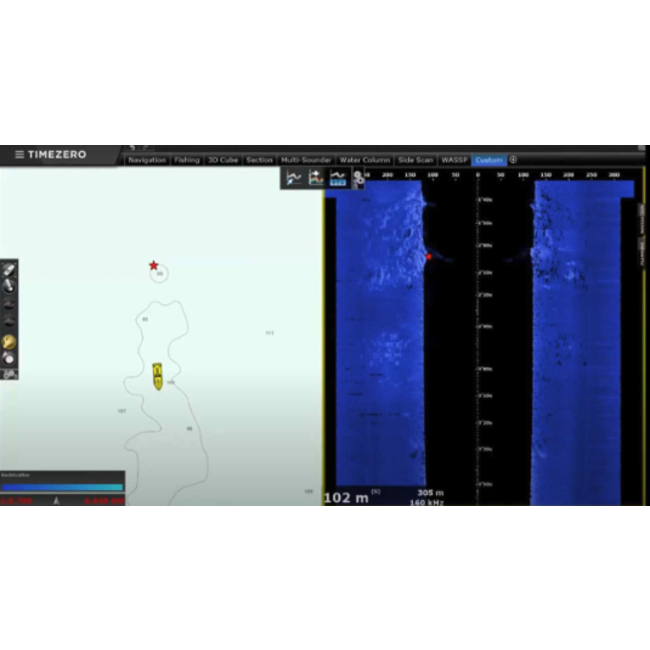Switch to the Navigation workspace tab
650x650 pixels.
point(147,160)
